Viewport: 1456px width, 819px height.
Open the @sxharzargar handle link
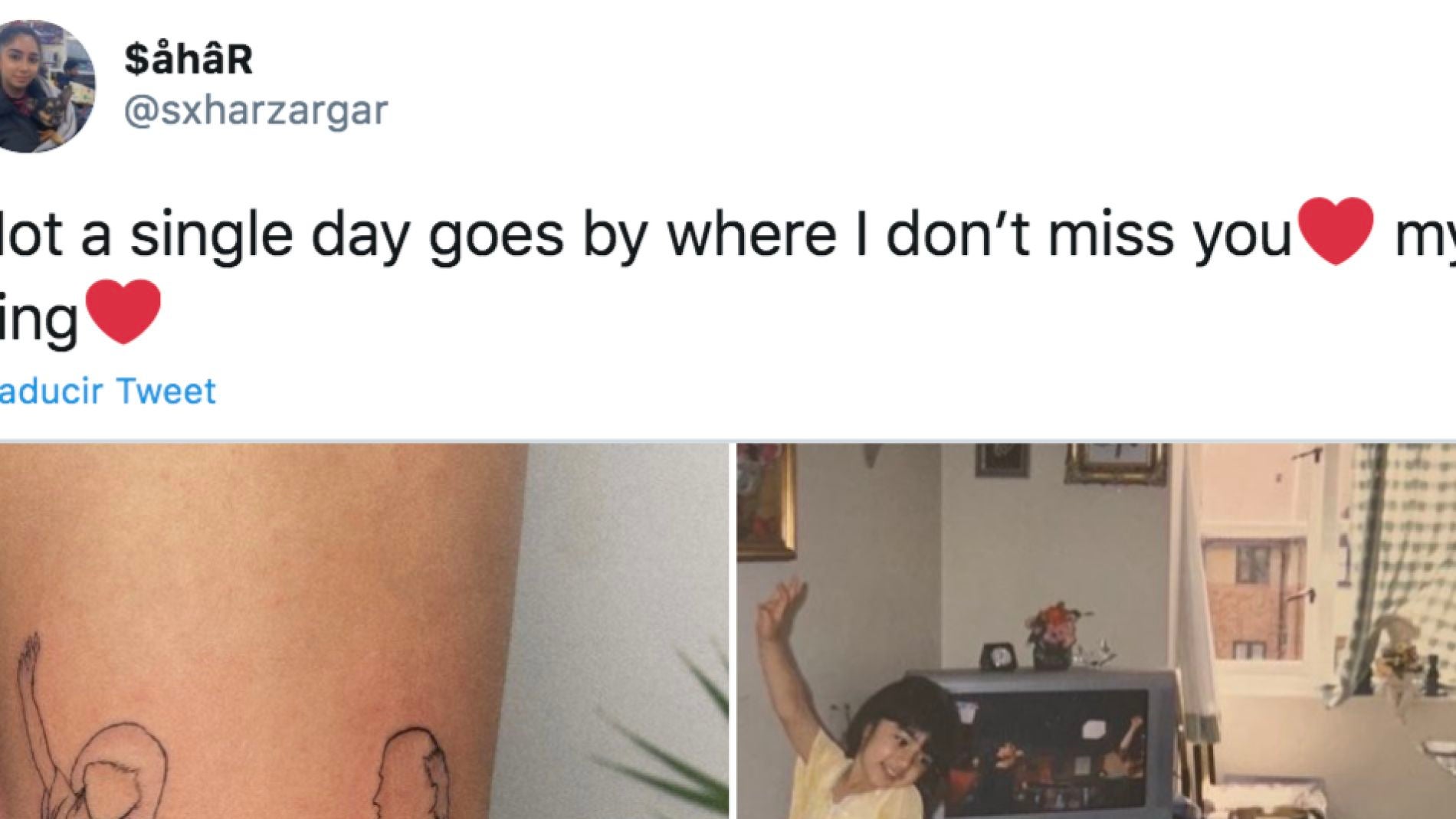[x=256, y=110]
